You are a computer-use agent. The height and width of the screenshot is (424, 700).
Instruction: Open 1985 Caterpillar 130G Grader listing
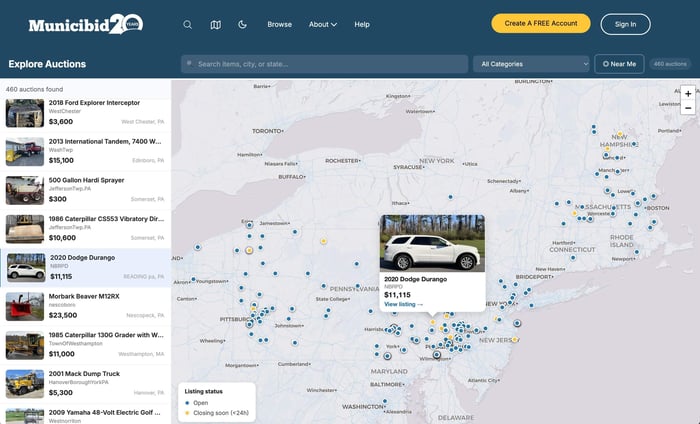(x=85, y=345)
